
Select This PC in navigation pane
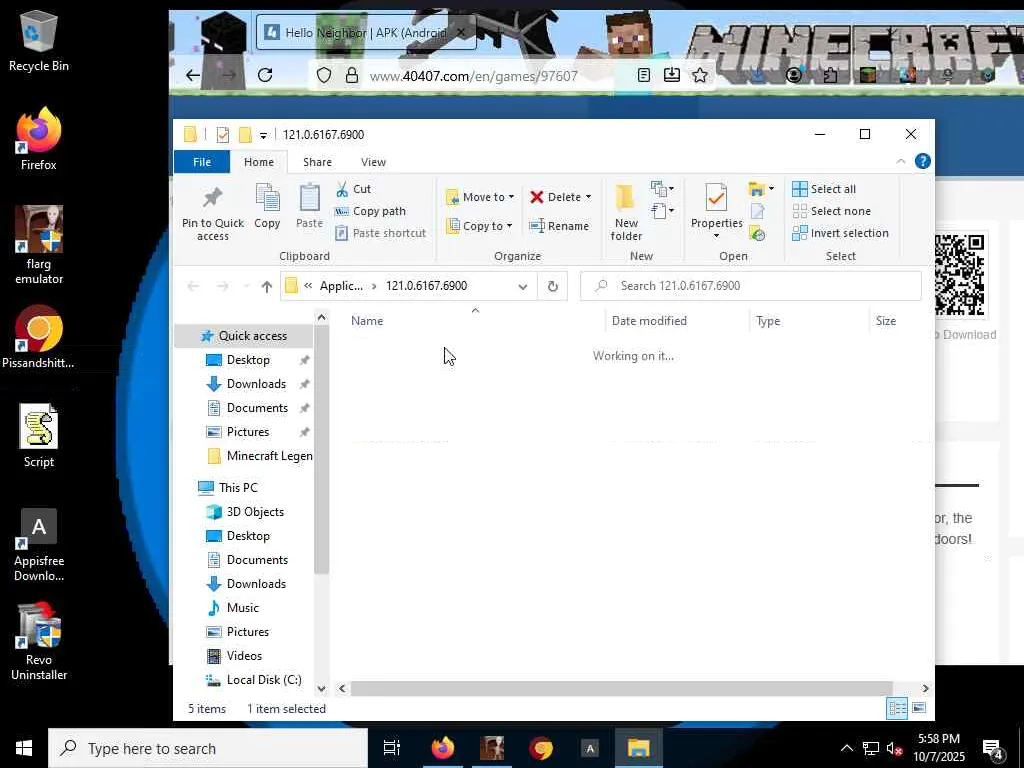point(238,488)
